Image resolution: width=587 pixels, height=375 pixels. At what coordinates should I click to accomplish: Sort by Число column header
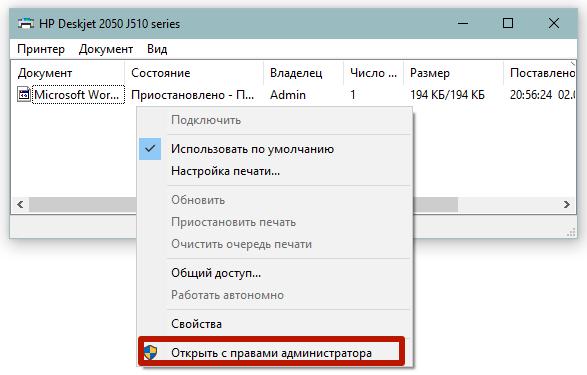coord(373,73)
